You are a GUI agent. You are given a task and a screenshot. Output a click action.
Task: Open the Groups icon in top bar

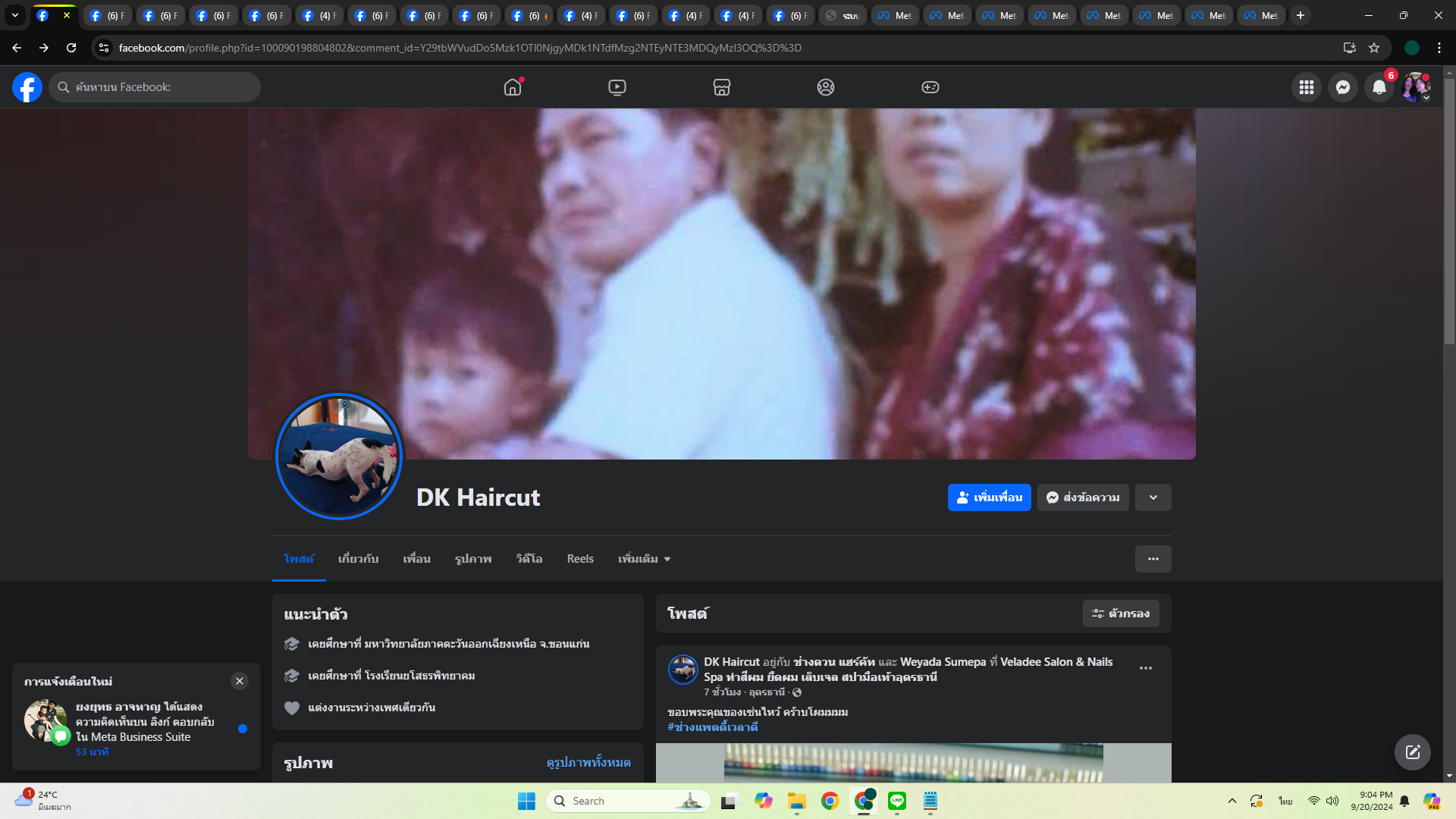tap(826, 87)
